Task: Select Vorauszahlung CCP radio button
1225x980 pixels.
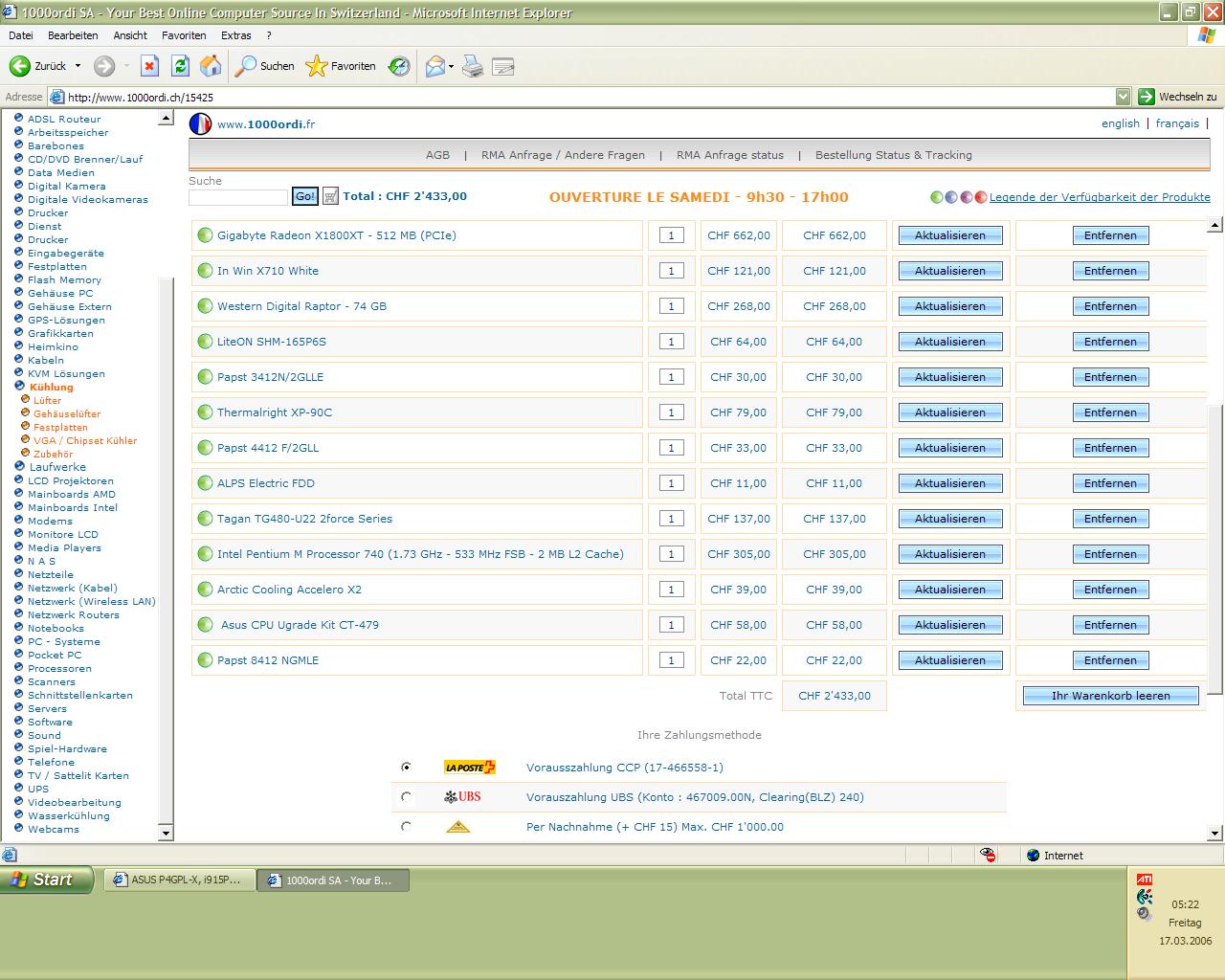Action: tap(407, 767)
